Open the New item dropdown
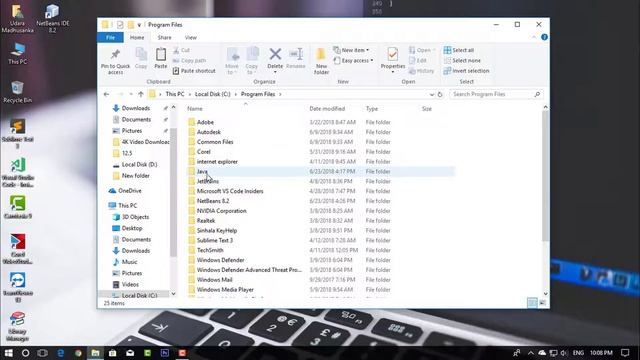The height and width of the screenshot is (360, 640). pos(351,50)
